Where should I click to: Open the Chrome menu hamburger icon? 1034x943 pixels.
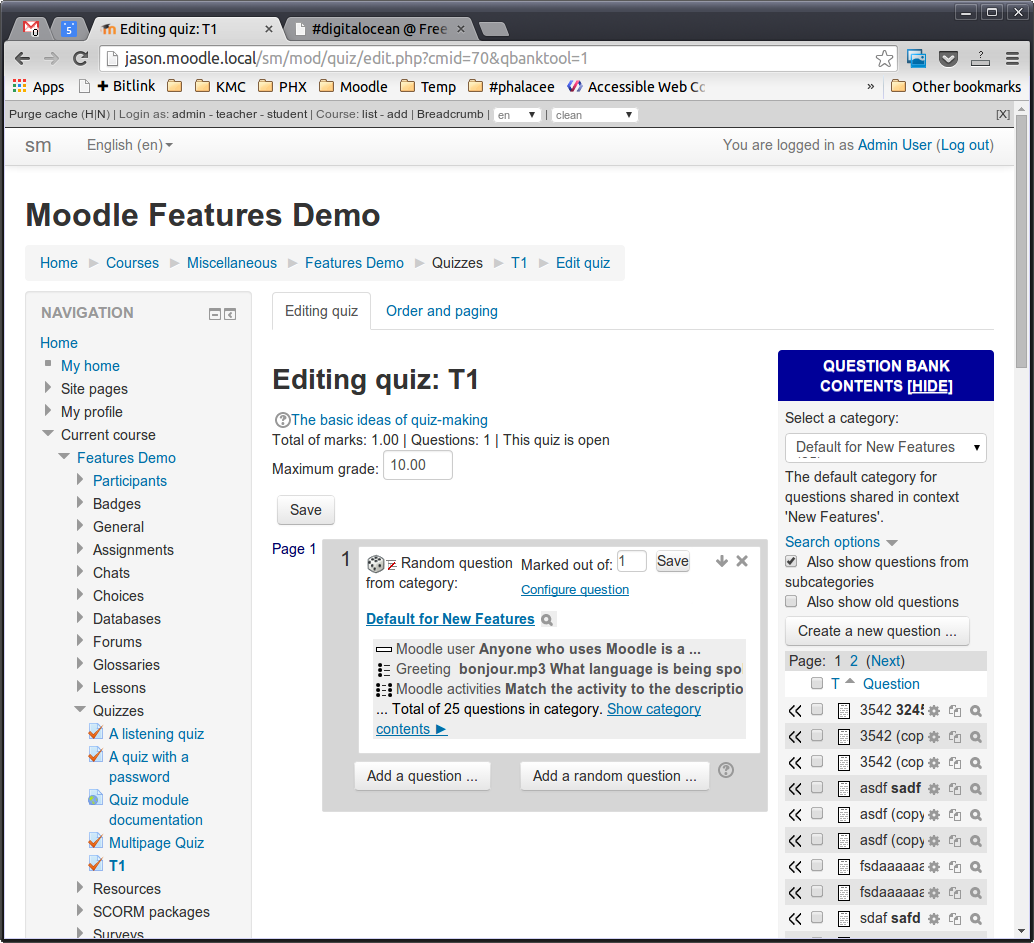(x=1012, y=59)
